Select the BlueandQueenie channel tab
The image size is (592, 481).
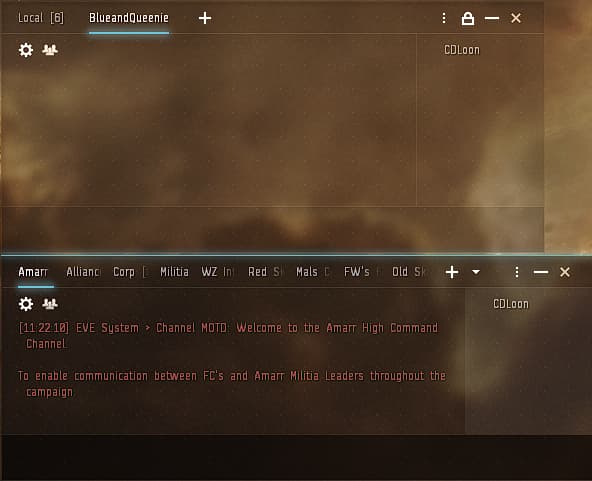(x=129, y=18)
